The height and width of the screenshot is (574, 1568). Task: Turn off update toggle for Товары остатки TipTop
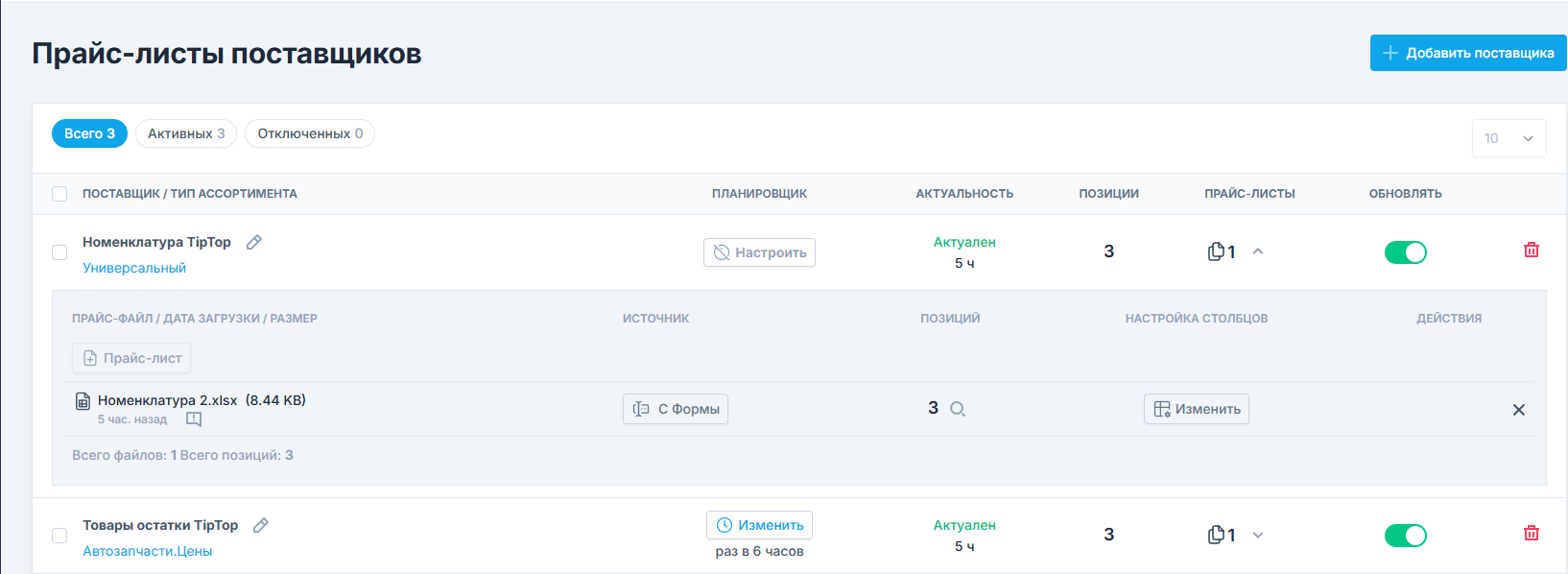[1405, 536]
